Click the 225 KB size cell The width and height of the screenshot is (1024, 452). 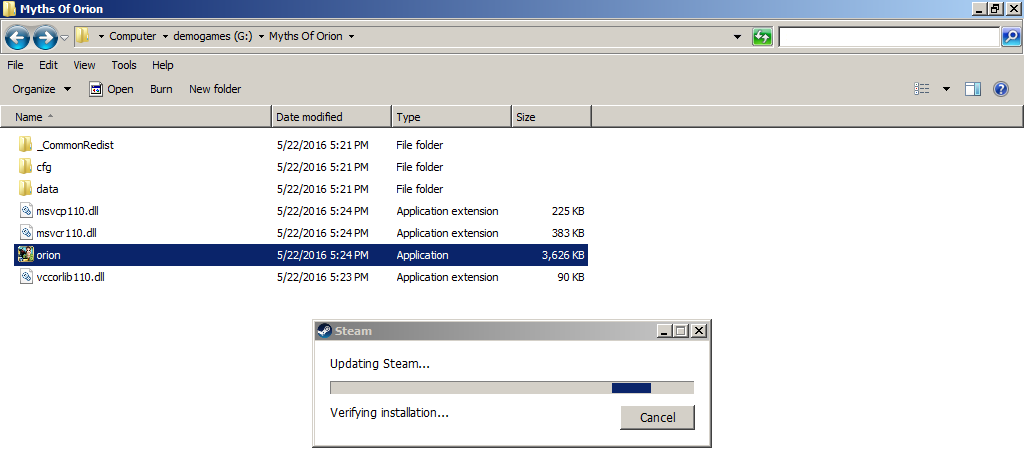(568, 211)
